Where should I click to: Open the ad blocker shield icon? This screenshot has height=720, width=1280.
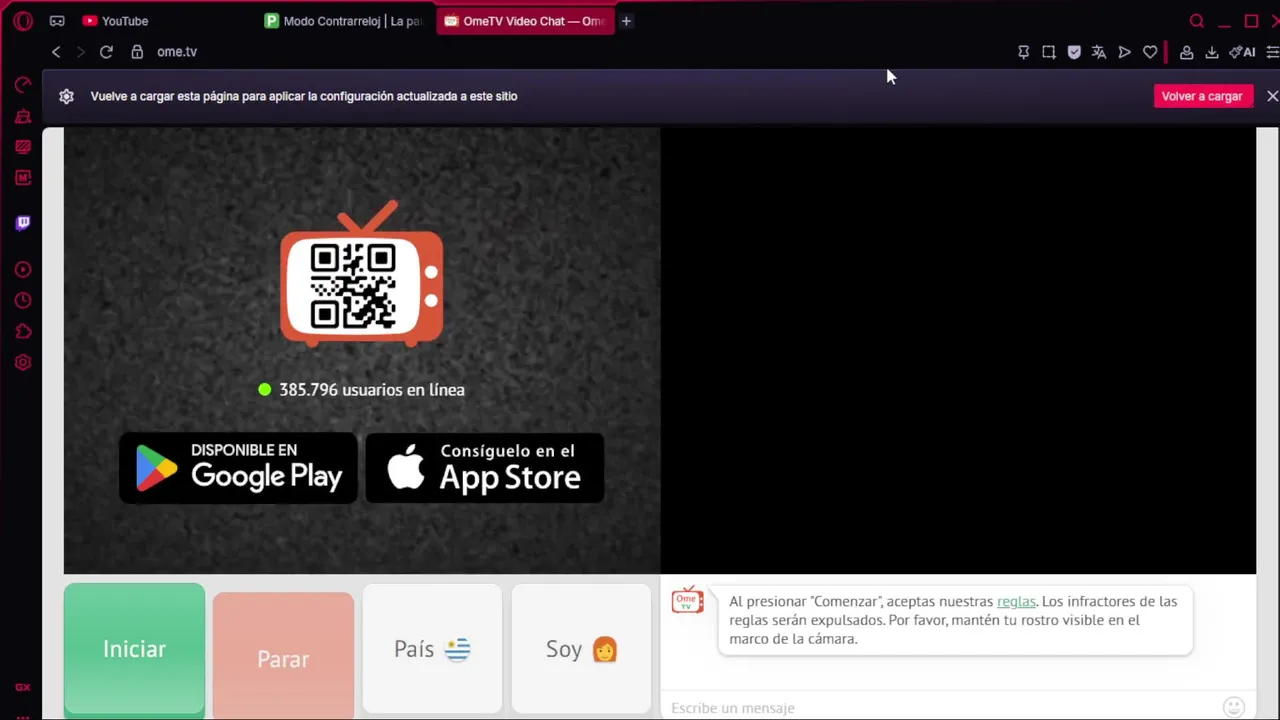point(1074,52)
